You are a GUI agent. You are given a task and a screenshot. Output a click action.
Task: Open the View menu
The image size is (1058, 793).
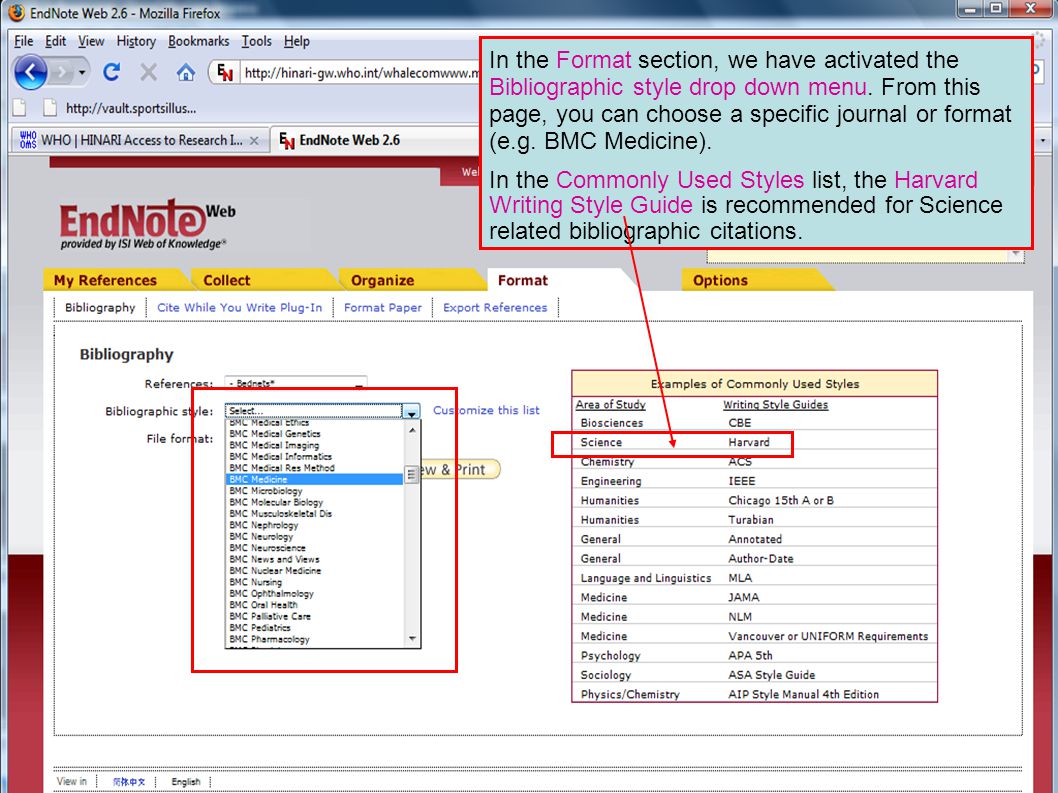[x=91, y=41]
